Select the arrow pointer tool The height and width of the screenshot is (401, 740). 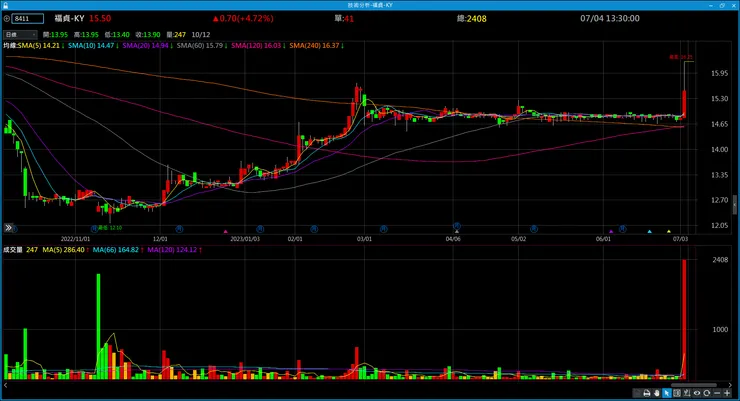point(667,393)
